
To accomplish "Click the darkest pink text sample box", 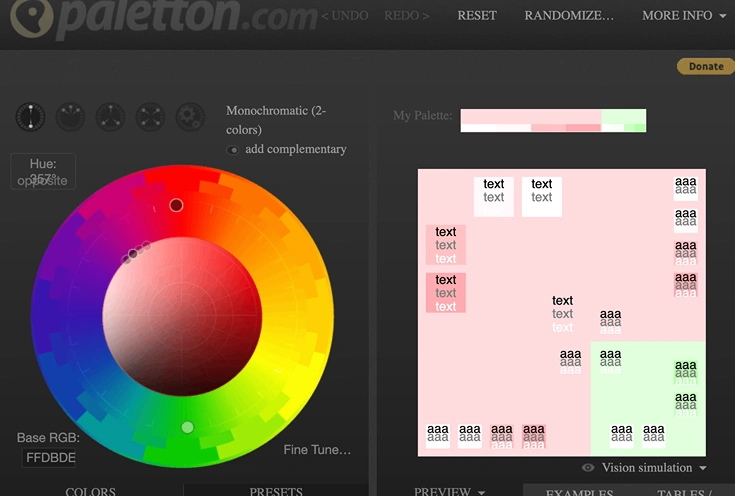I will [x=445, y=293].
